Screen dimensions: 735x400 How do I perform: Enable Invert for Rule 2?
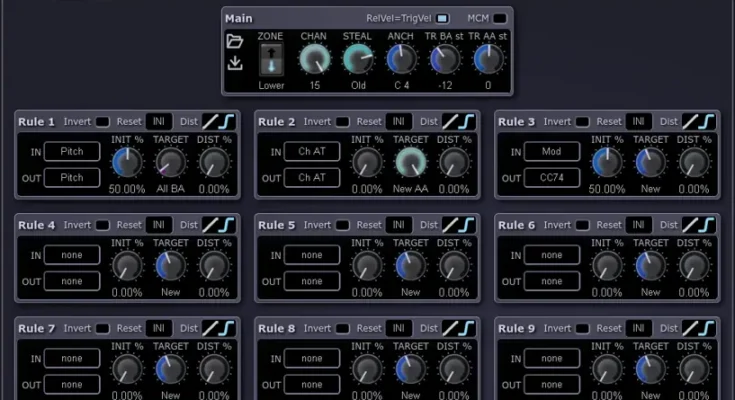(343, 122)
